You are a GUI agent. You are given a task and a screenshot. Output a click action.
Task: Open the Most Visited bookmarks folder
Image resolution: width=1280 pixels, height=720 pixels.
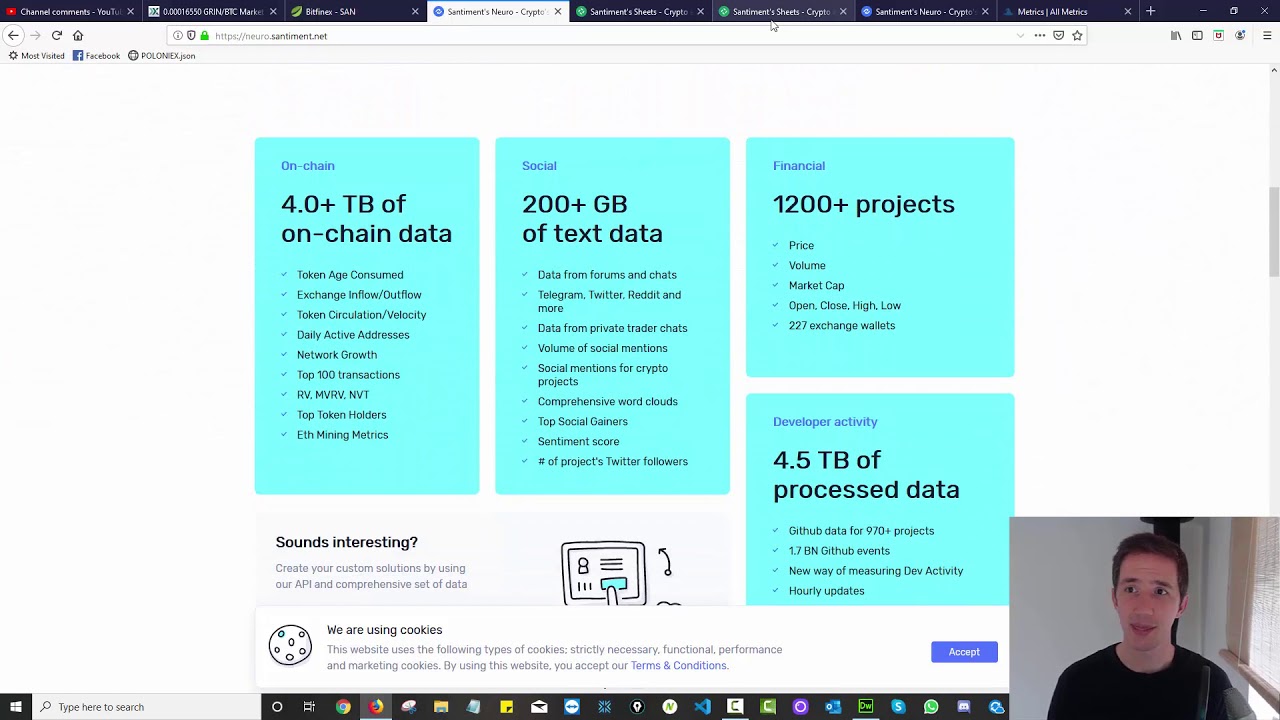[x=36, y=56]
